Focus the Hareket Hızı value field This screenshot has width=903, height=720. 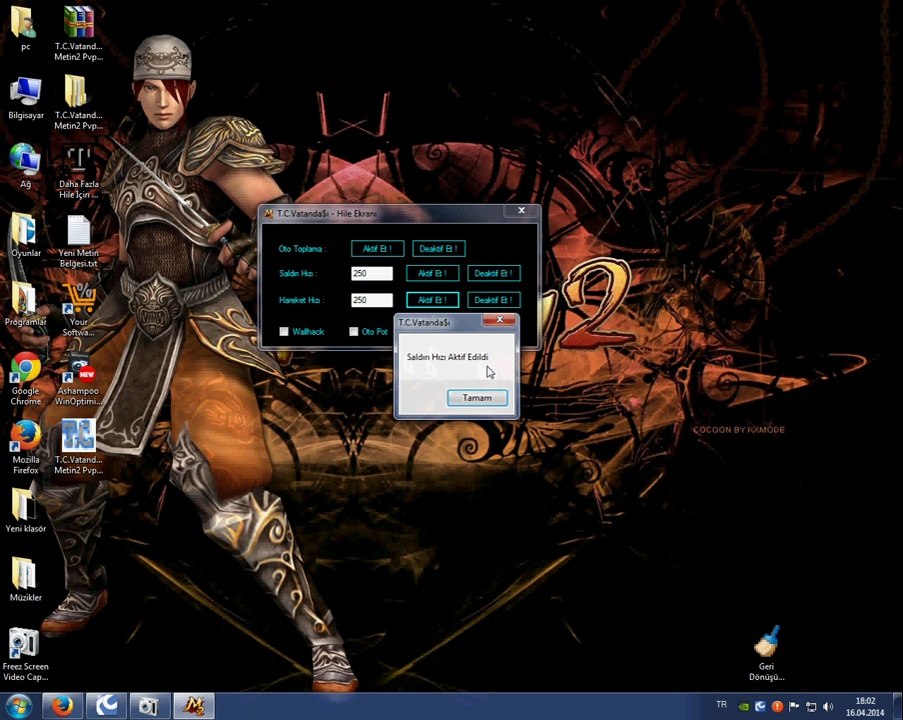(372, 300)
